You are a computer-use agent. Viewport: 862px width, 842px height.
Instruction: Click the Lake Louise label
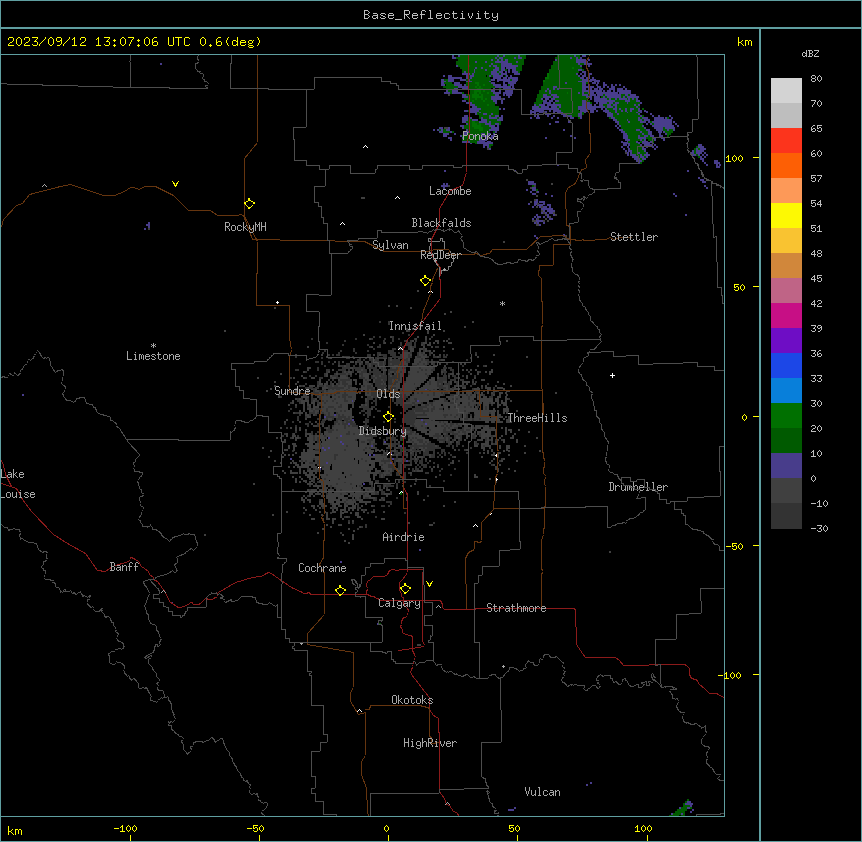[18, 484]
